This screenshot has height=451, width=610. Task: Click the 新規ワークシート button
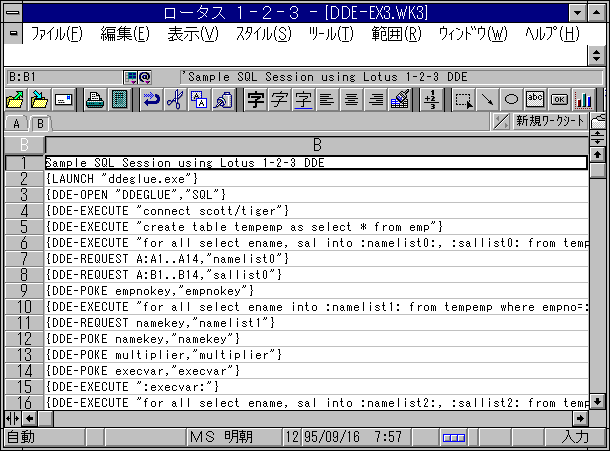pyautogui.click(x=550, y=121)
